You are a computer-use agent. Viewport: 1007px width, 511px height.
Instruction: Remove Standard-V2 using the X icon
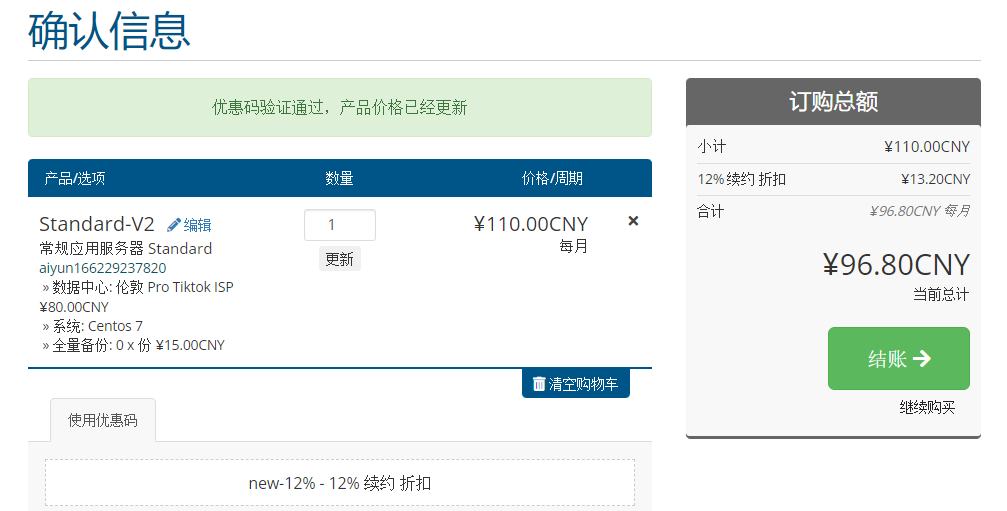(633, 221)
